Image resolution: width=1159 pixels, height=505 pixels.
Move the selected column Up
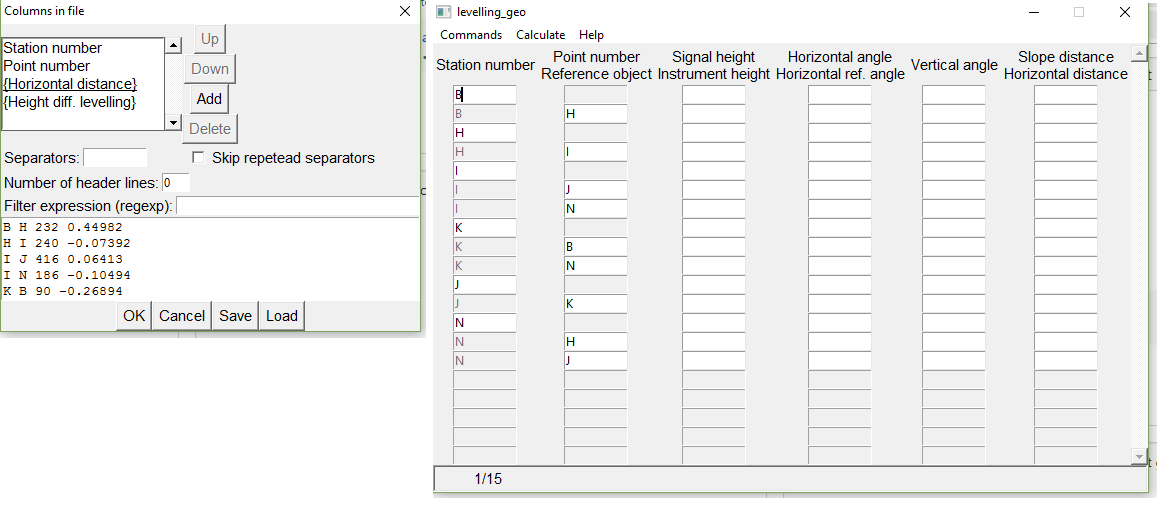(210, 38)
